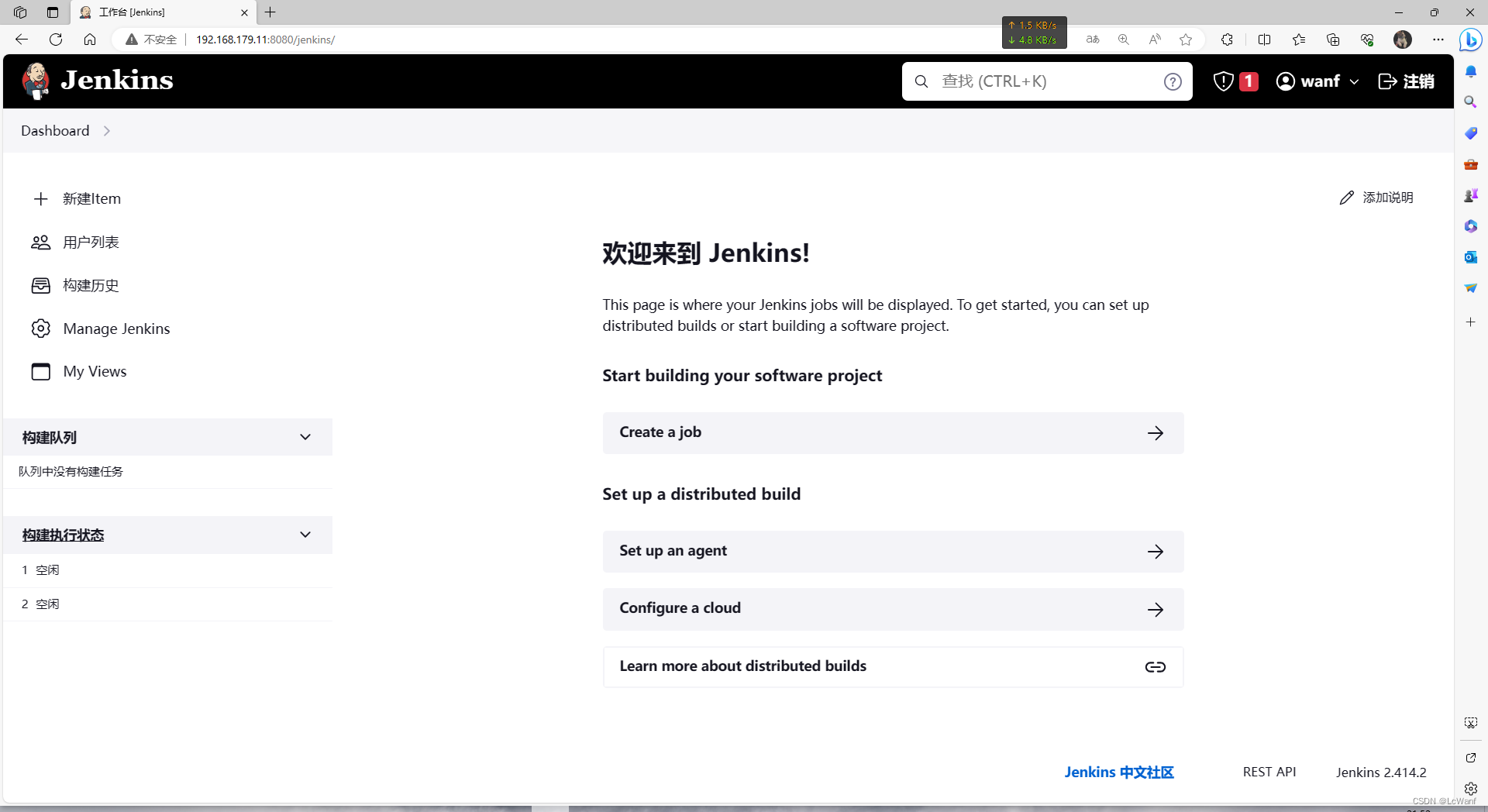This screenshot has width=1488, height=812.
Task: Open Manage Jenkins settings
Action: 116,329
